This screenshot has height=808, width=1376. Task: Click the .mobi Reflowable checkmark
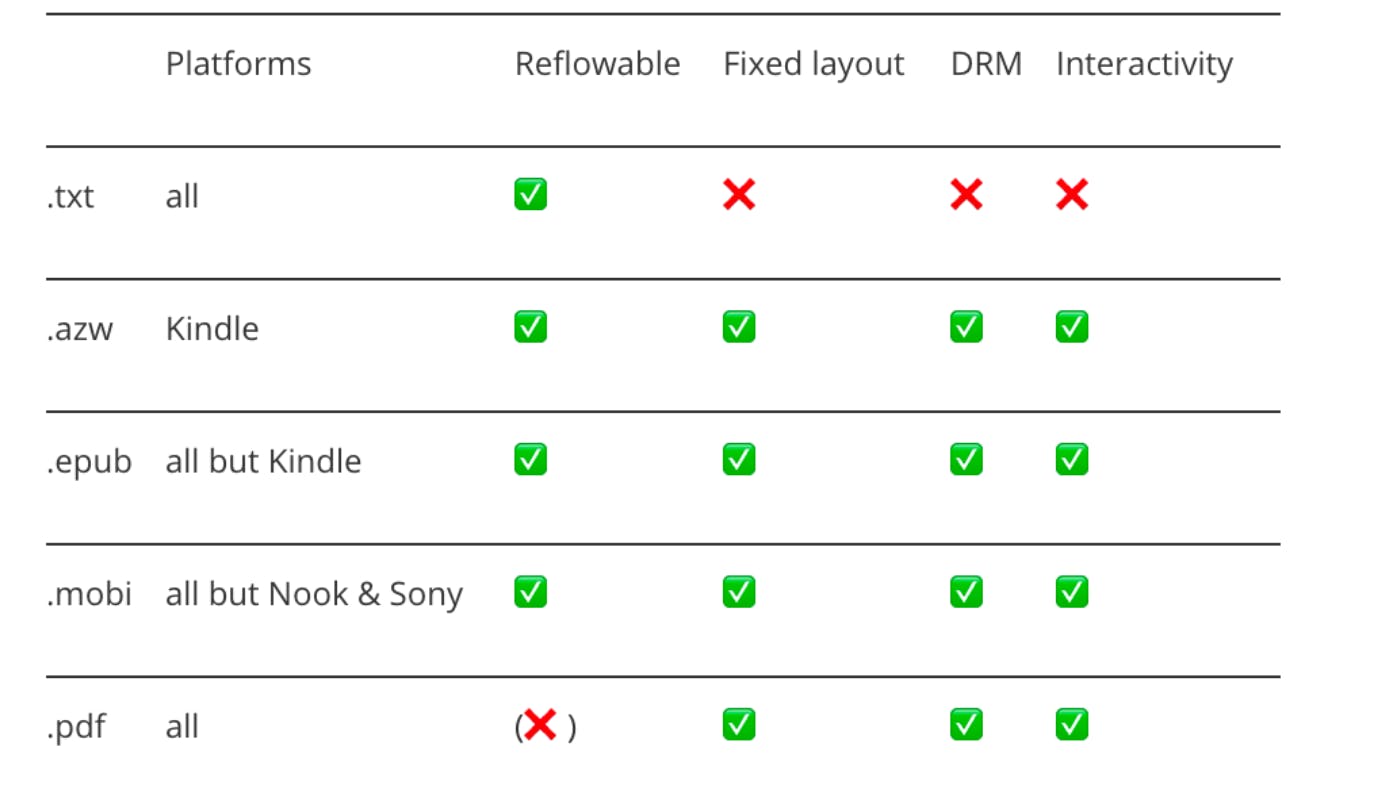pos(530,592)
